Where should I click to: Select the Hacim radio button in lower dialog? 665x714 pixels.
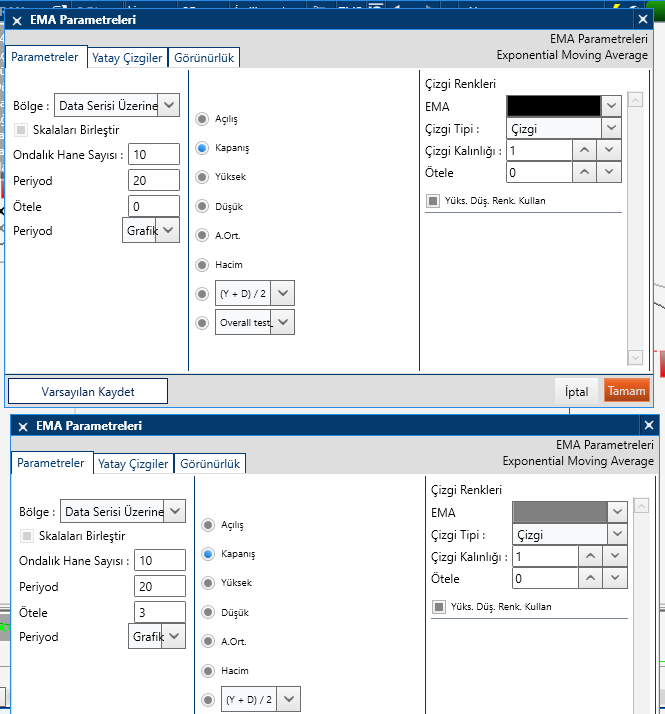click(x=208, y=670)
